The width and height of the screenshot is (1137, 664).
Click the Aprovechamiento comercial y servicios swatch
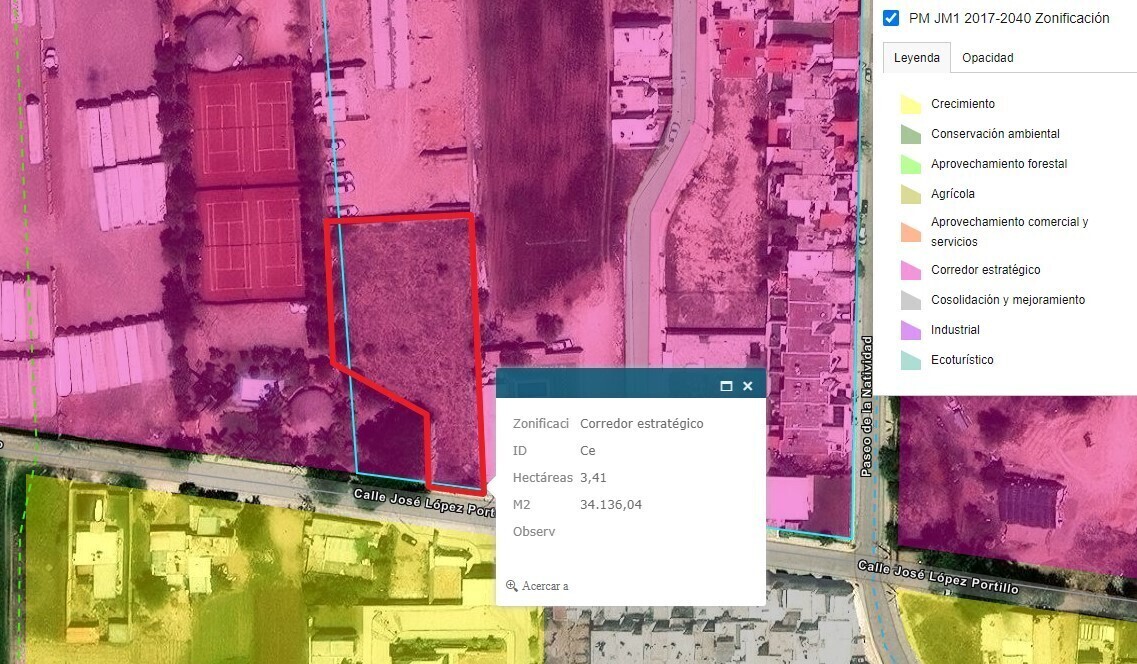[910, 232]
